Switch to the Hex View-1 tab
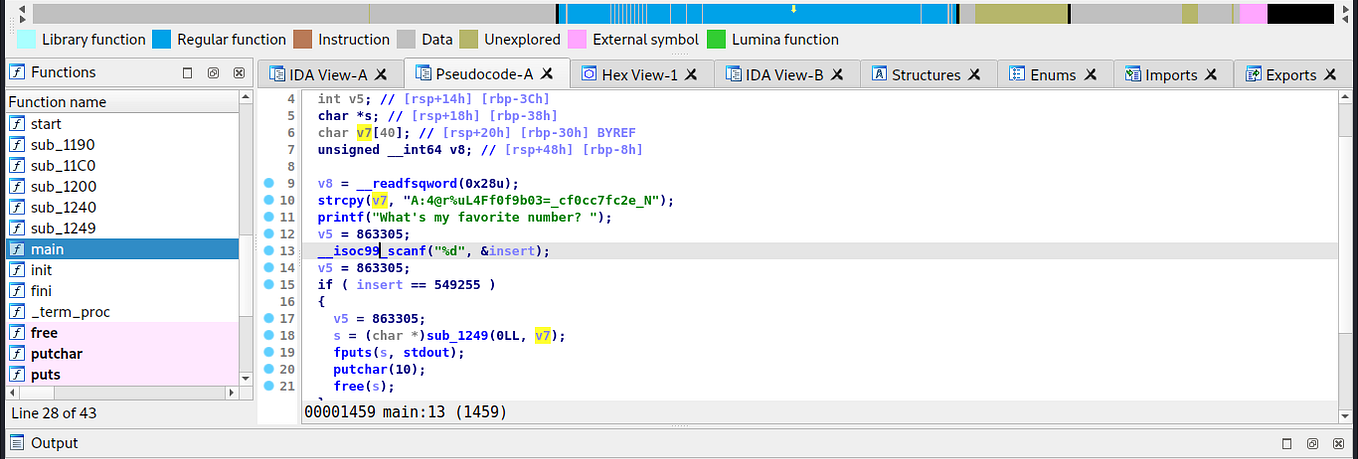The height and width of the screenshot is (459, 1358). coord(640,75)
